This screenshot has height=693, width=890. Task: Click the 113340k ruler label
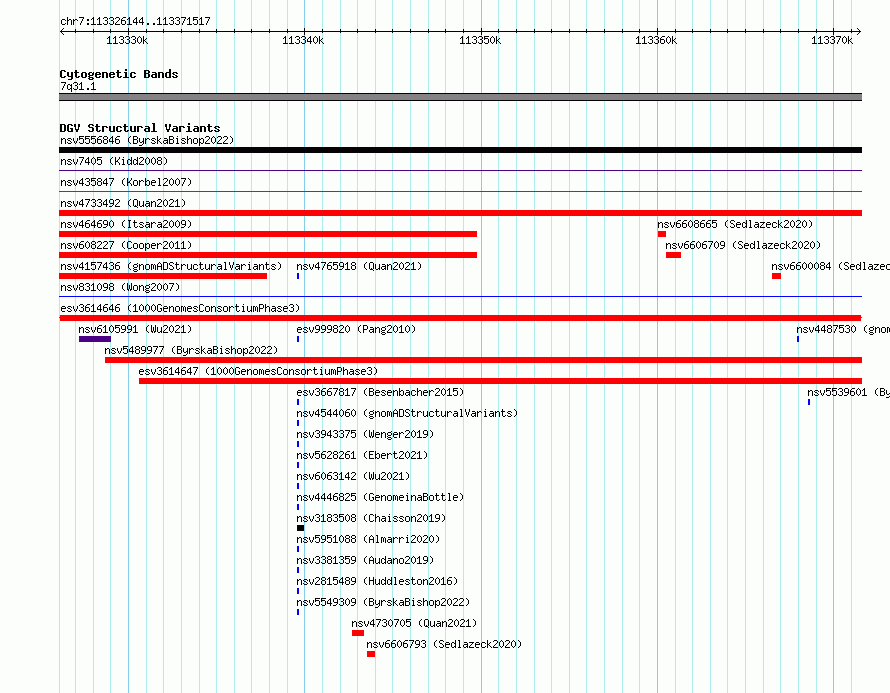303,40
